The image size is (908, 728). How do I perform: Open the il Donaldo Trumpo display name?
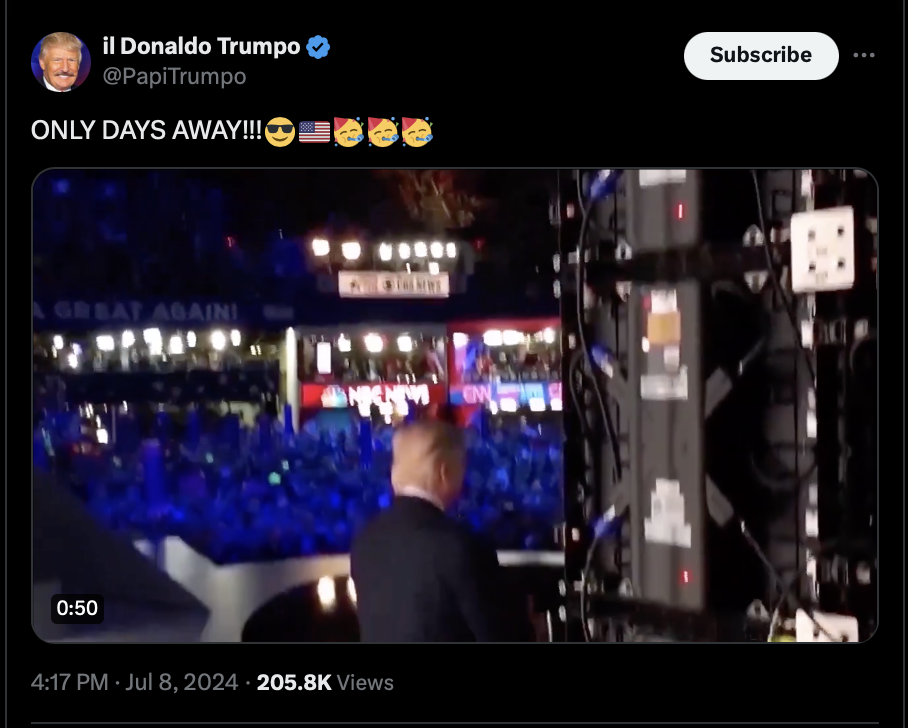pos(202,46)
